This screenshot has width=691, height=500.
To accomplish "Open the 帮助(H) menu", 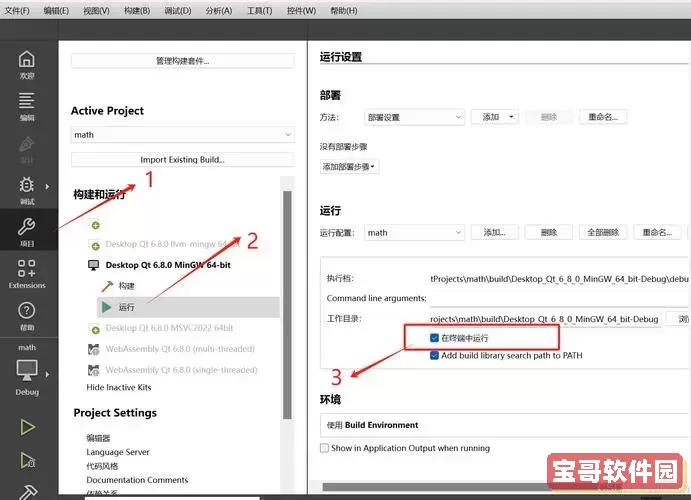I will tap(344, 11).
